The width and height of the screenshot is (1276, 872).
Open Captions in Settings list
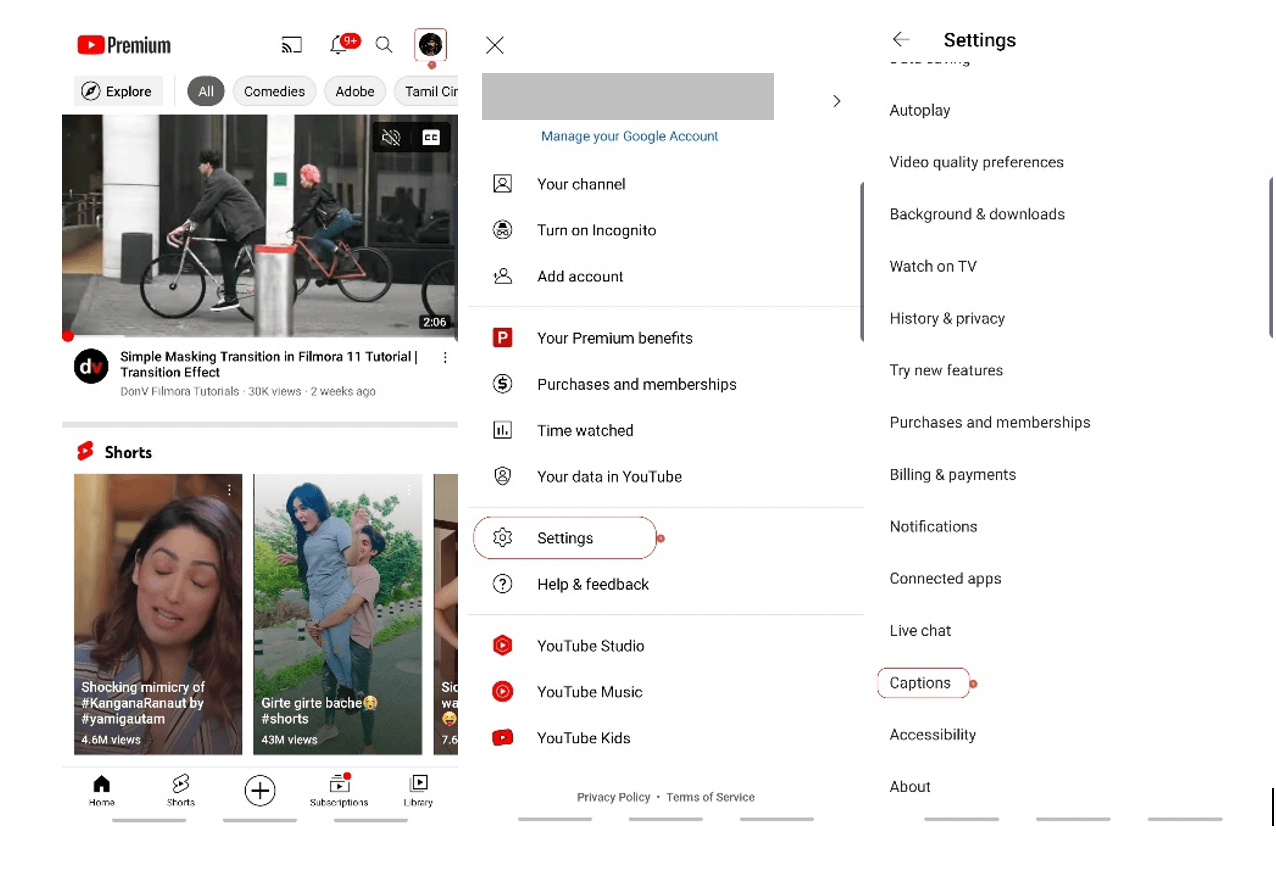(x=920, y=683)
